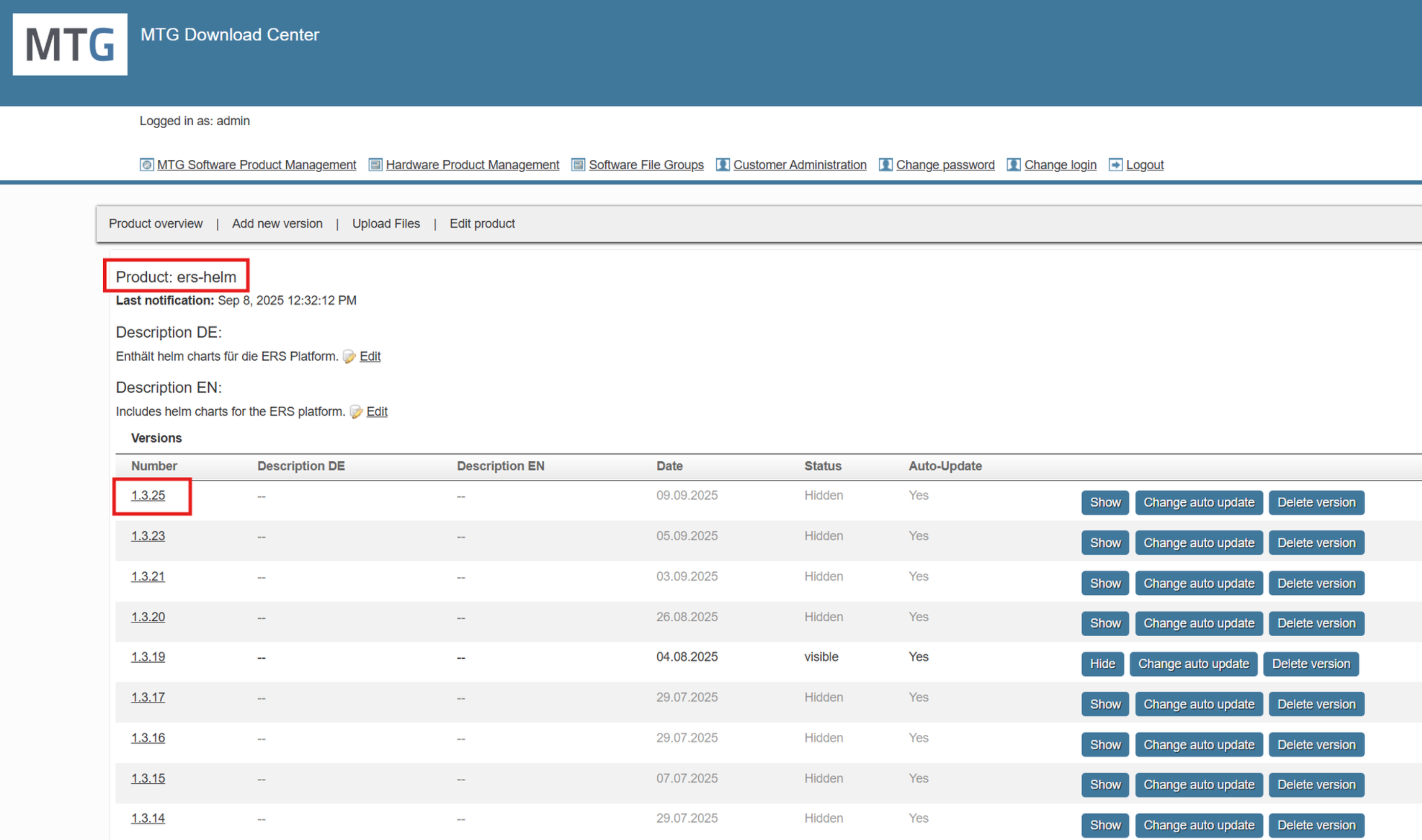1422x840 pixels.
Task: Show hidden version 1.3.21
Action: click(x=1105, y=584)
